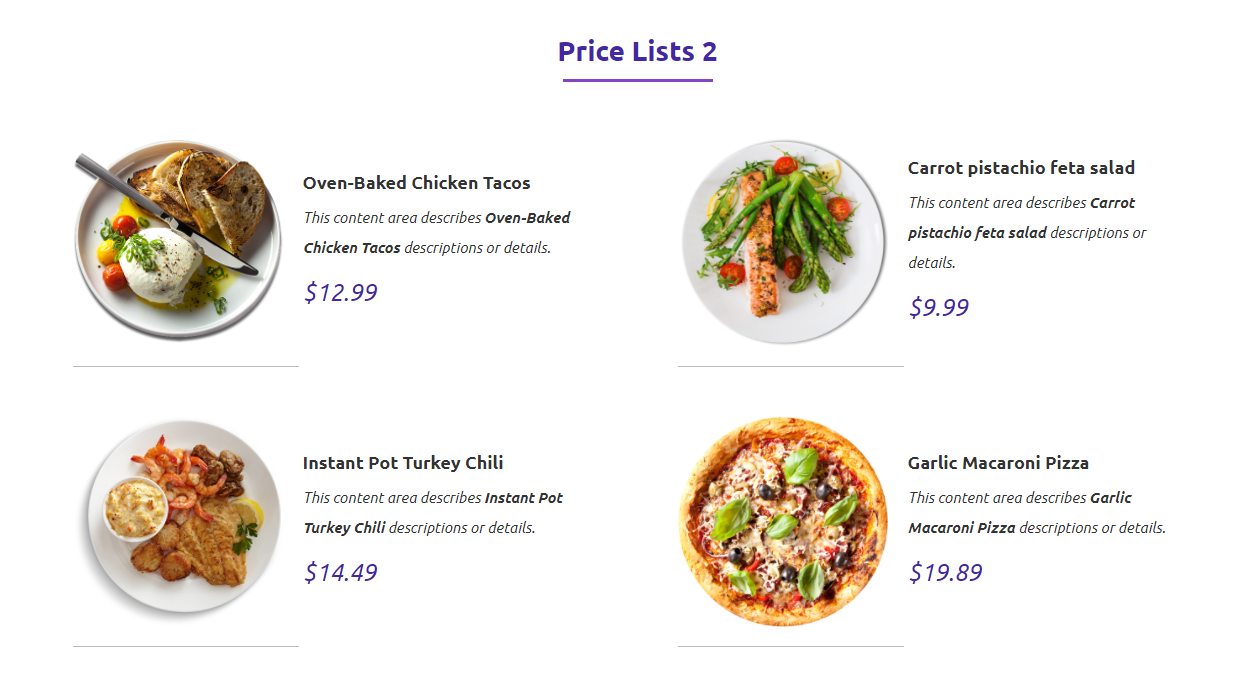
Task: Click the salmon and asparagus salad image
Action: (783, 242)
